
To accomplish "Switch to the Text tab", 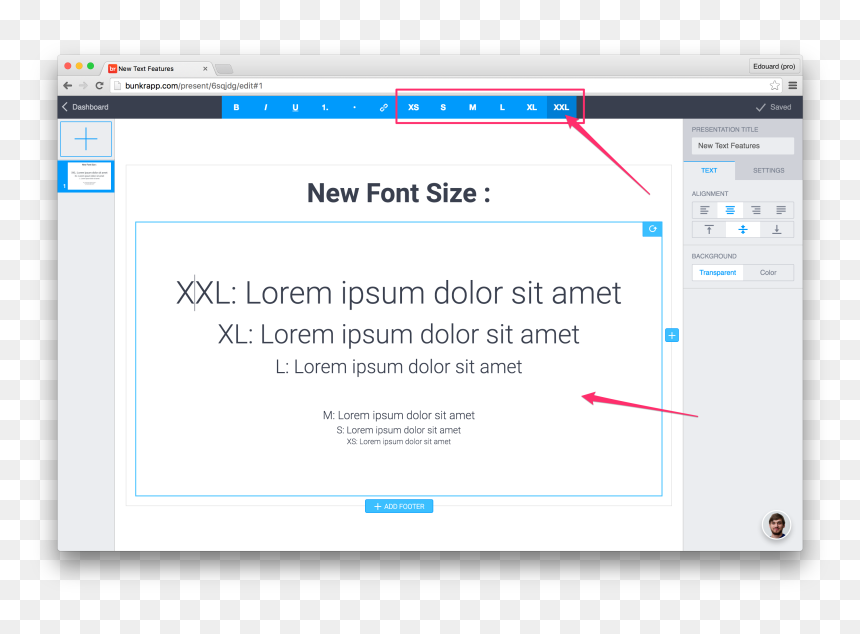I will [709, 171].
